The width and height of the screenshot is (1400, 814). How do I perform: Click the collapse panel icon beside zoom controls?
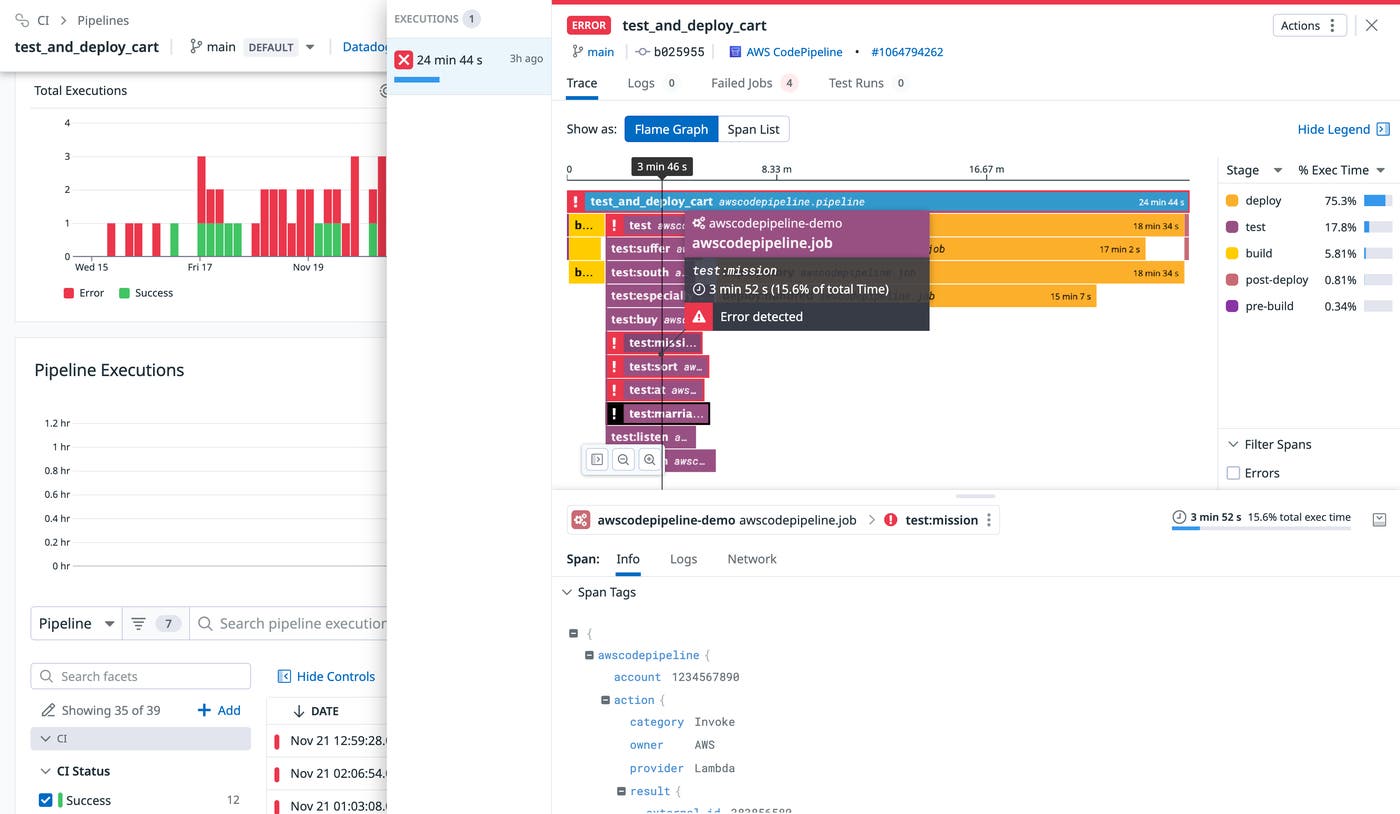click(x=597, y=460)
